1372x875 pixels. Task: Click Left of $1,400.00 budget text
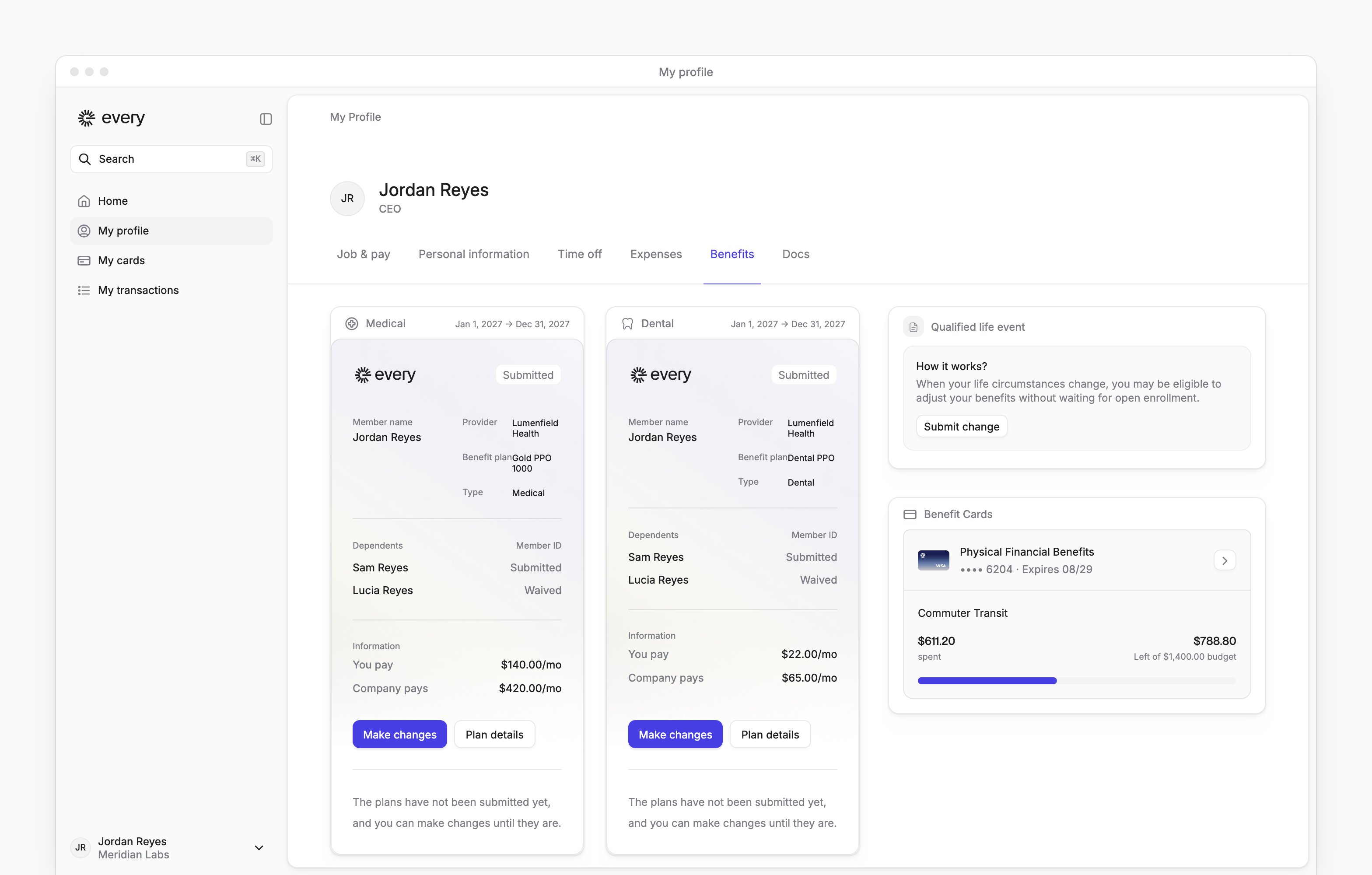1185,657
